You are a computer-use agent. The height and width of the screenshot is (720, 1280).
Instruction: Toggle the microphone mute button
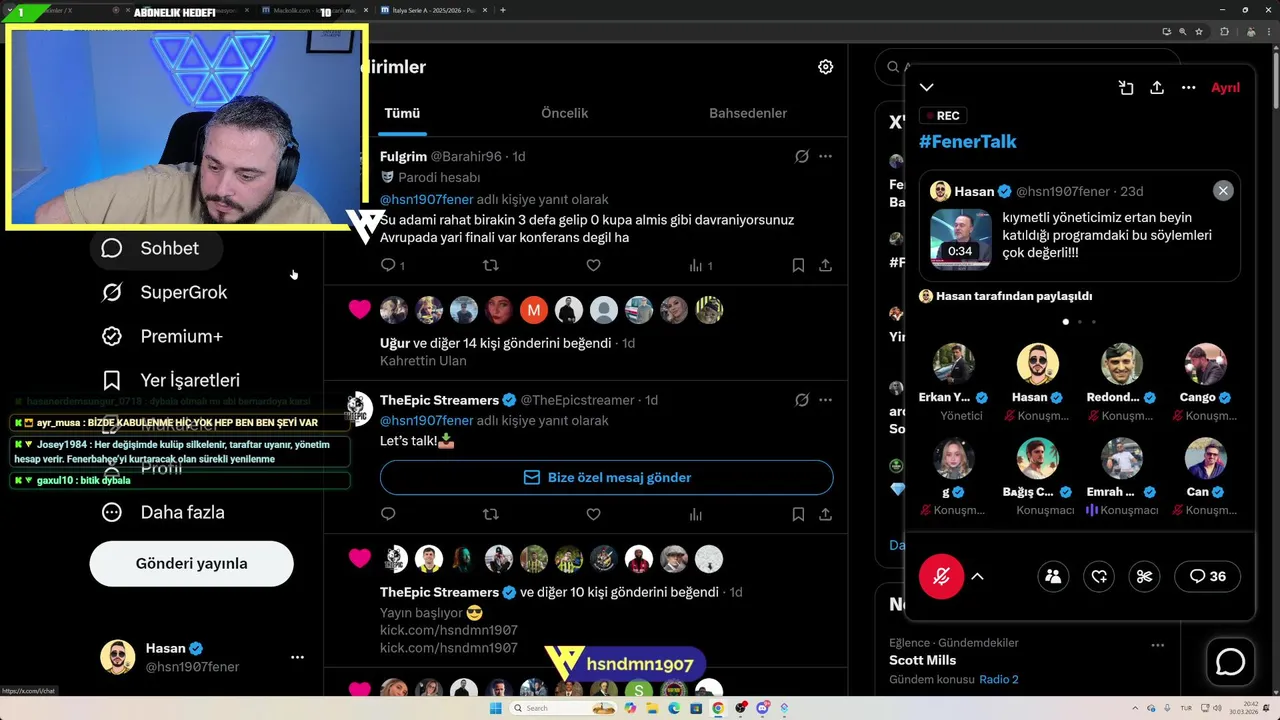click(x=941, y=576)
